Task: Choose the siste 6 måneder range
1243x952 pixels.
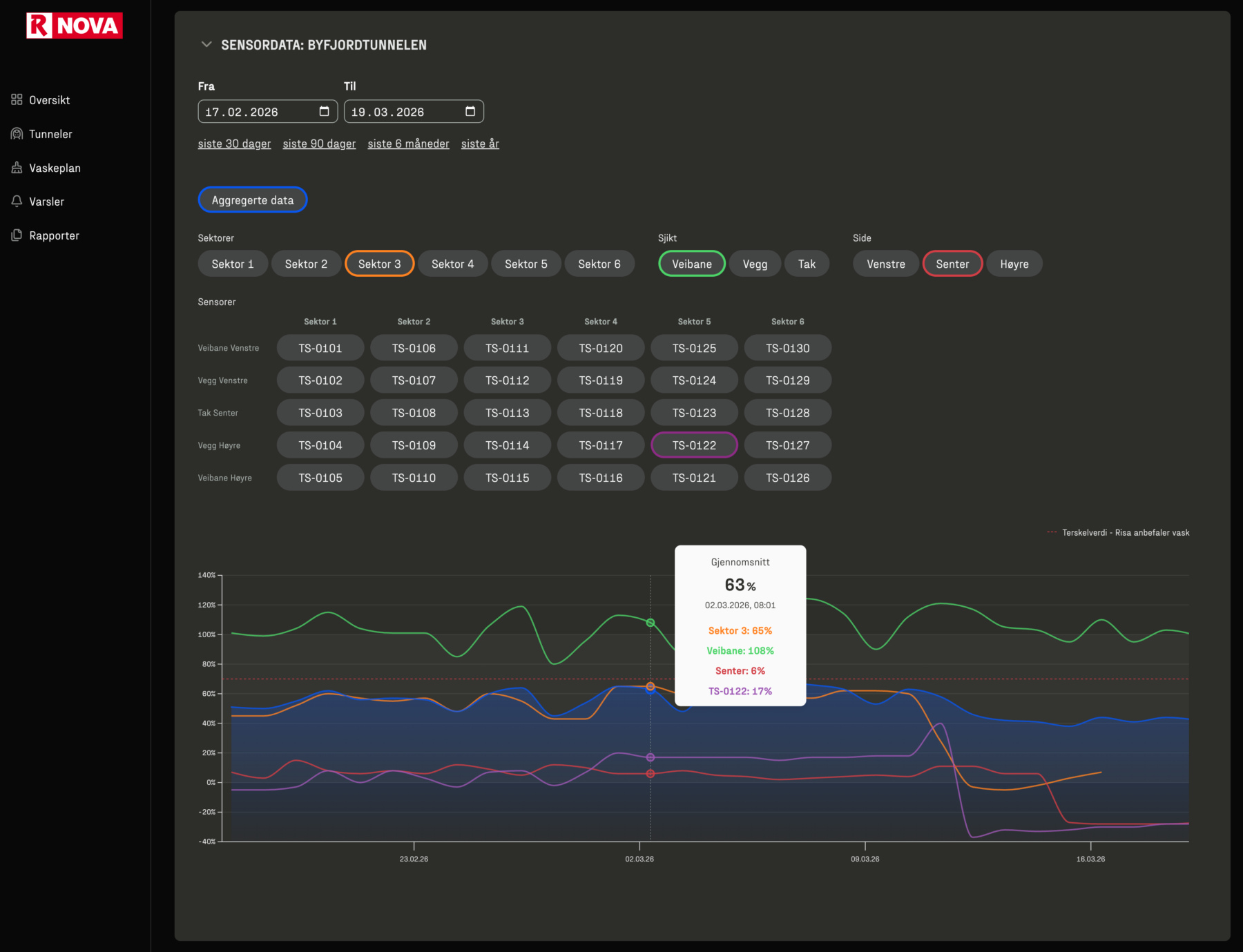Action: click(x=408, y=144)
